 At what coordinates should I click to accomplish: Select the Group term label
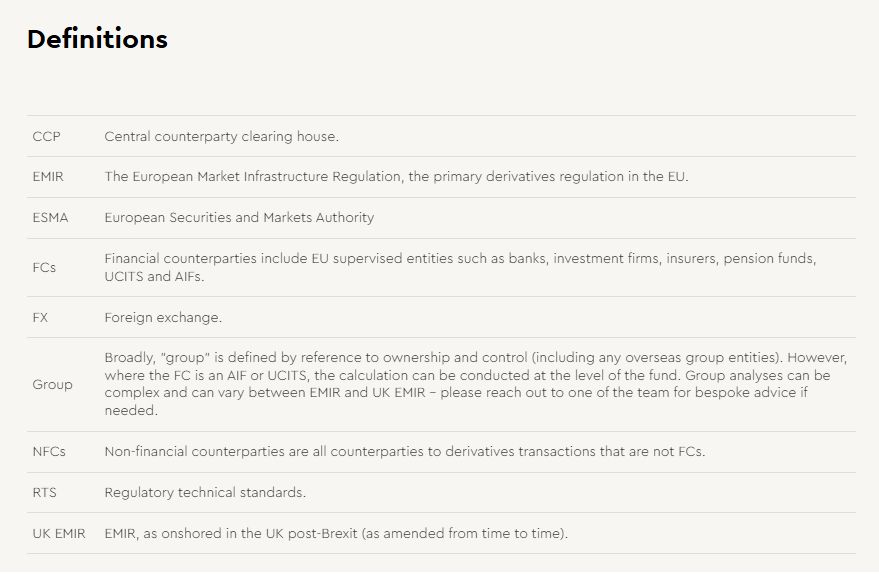click(52, 384)
